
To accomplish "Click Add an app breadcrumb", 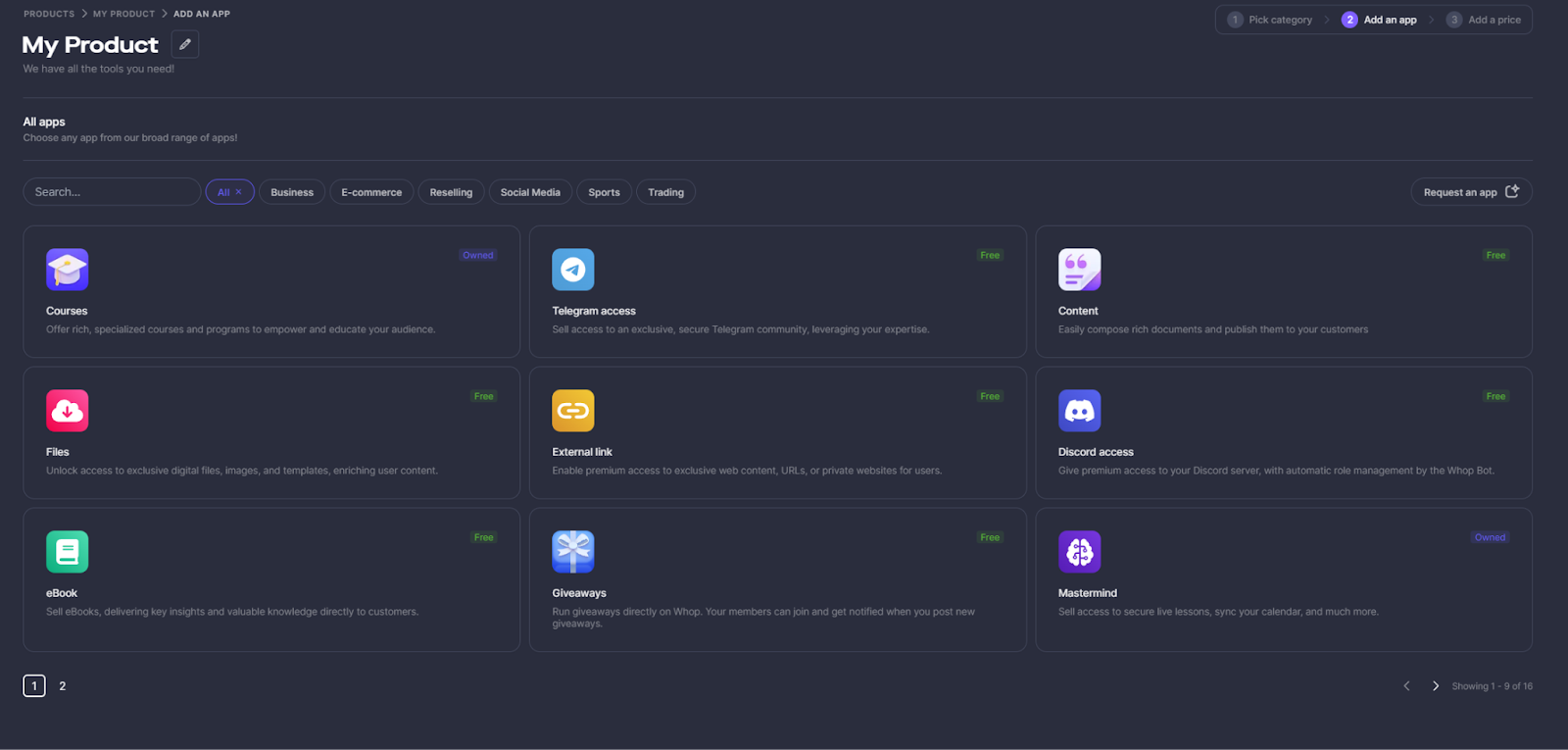I will (x=202, y=14).
